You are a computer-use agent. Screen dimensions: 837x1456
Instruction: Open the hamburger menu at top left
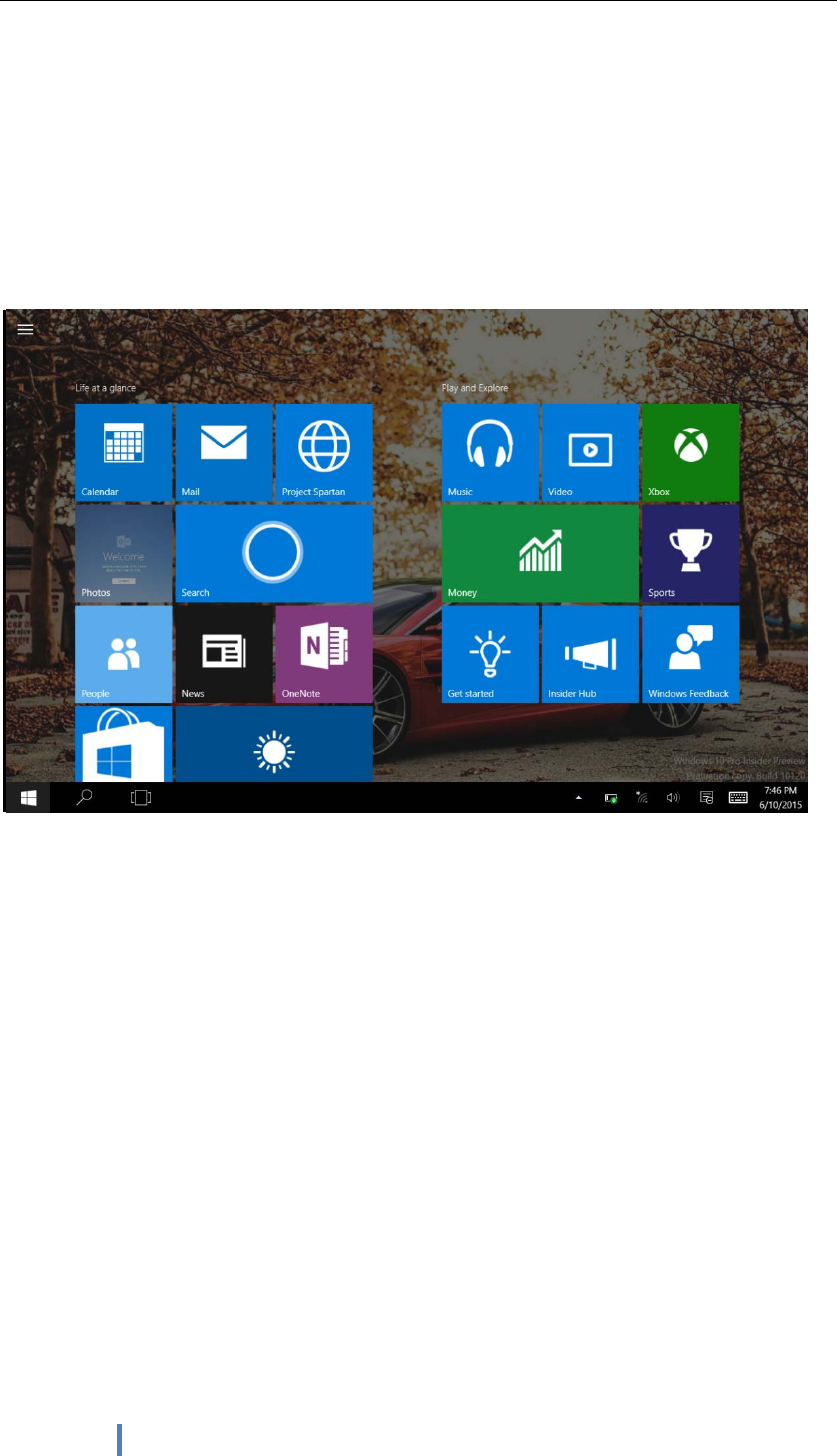(26, 328)
